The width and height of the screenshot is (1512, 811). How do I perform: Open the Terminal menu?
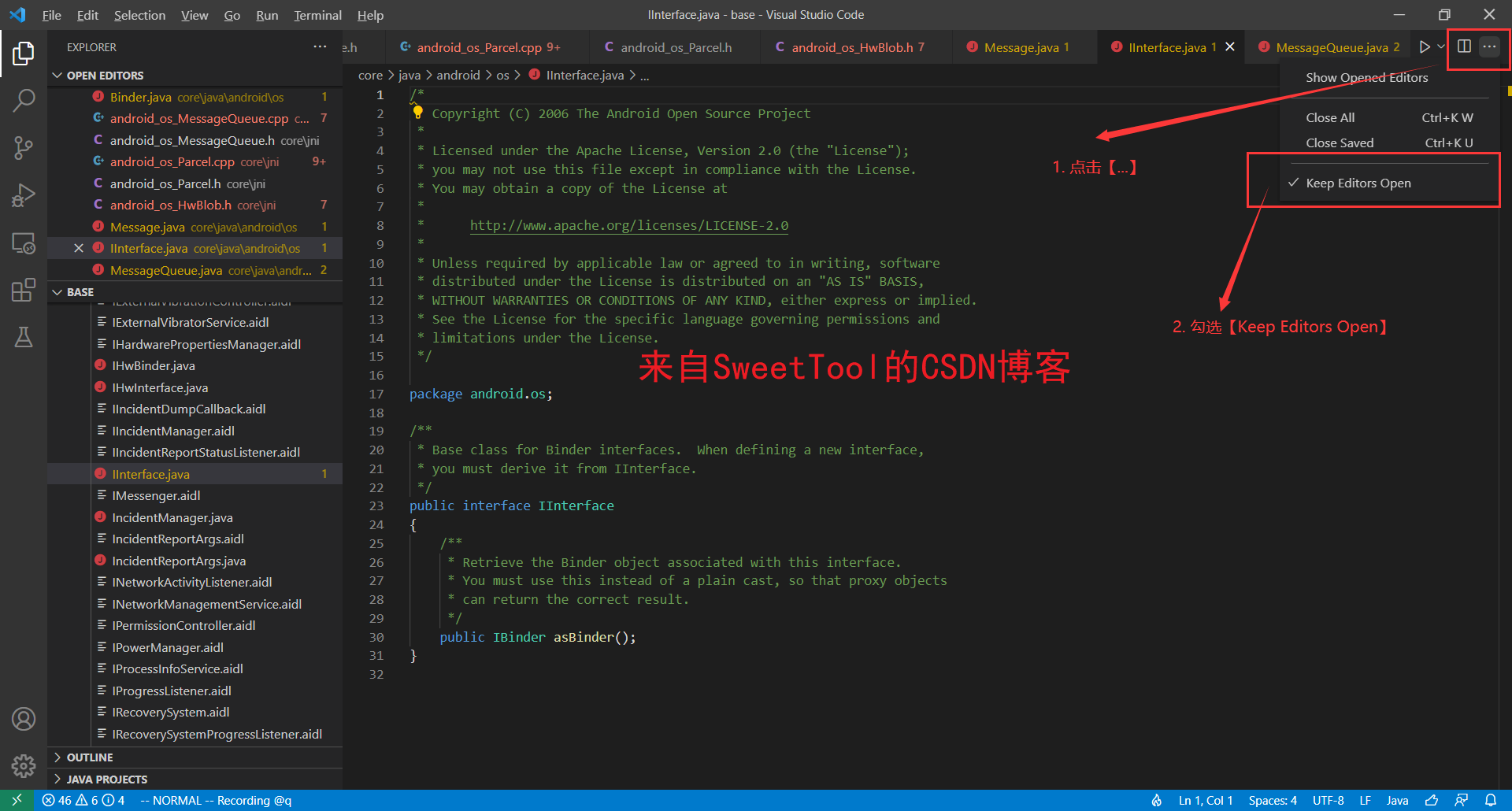(x=317, y=15)
